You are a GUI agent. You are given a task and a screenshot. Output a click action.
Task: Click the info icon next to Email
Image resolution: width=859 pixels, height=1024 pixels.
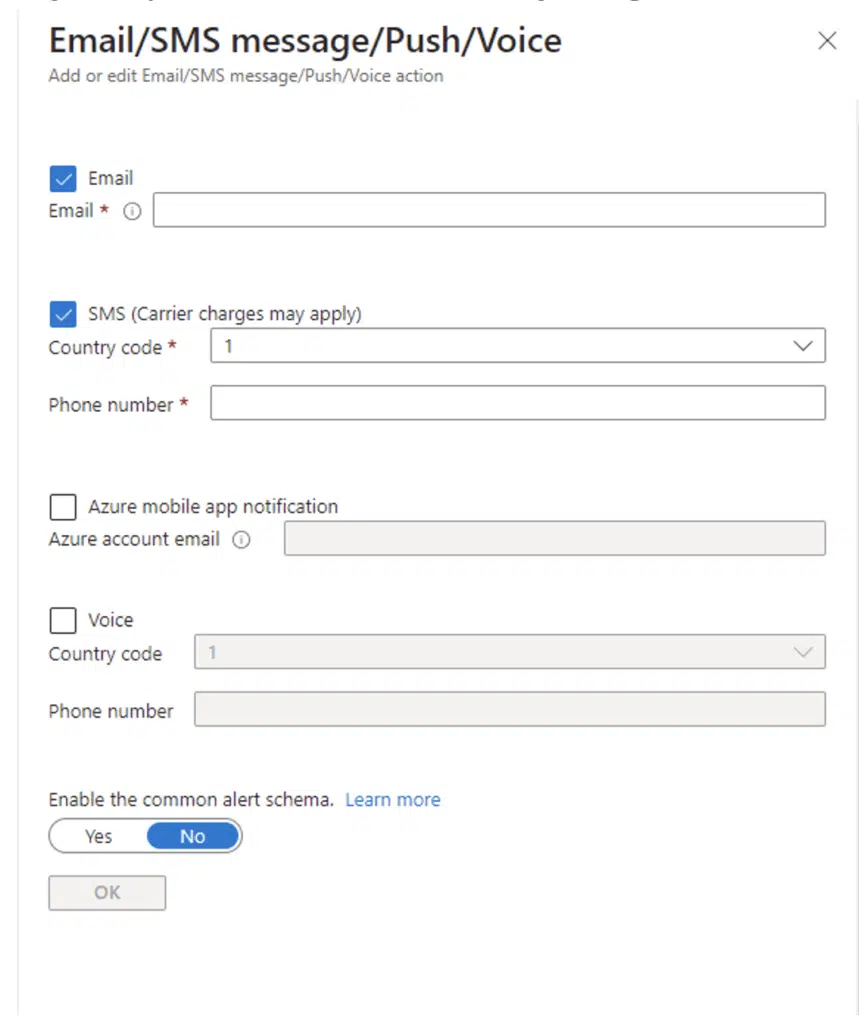pyautogui.click(x=132, y=212)
